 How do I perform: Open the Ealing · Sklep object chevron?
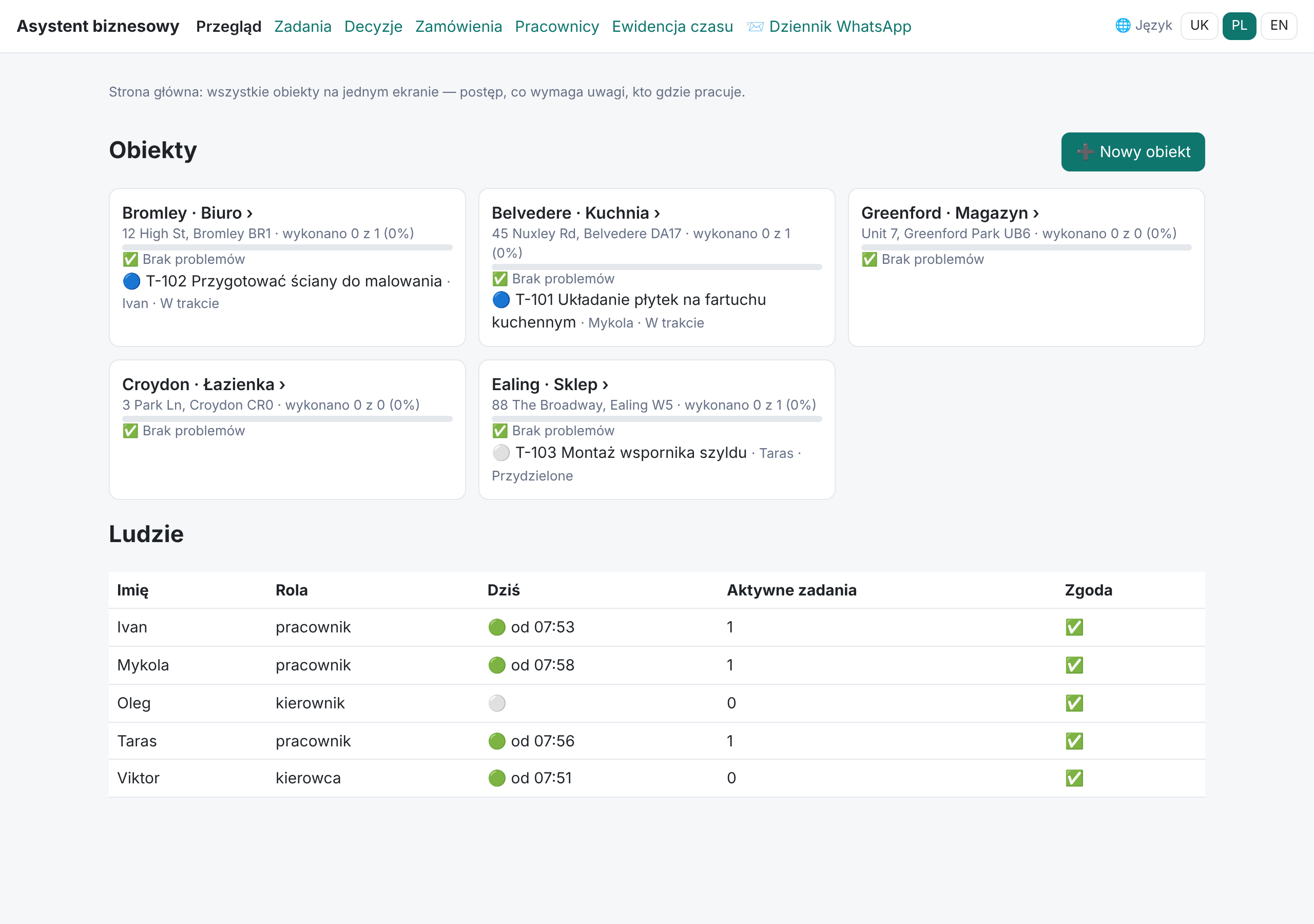(x=606, y=384)
